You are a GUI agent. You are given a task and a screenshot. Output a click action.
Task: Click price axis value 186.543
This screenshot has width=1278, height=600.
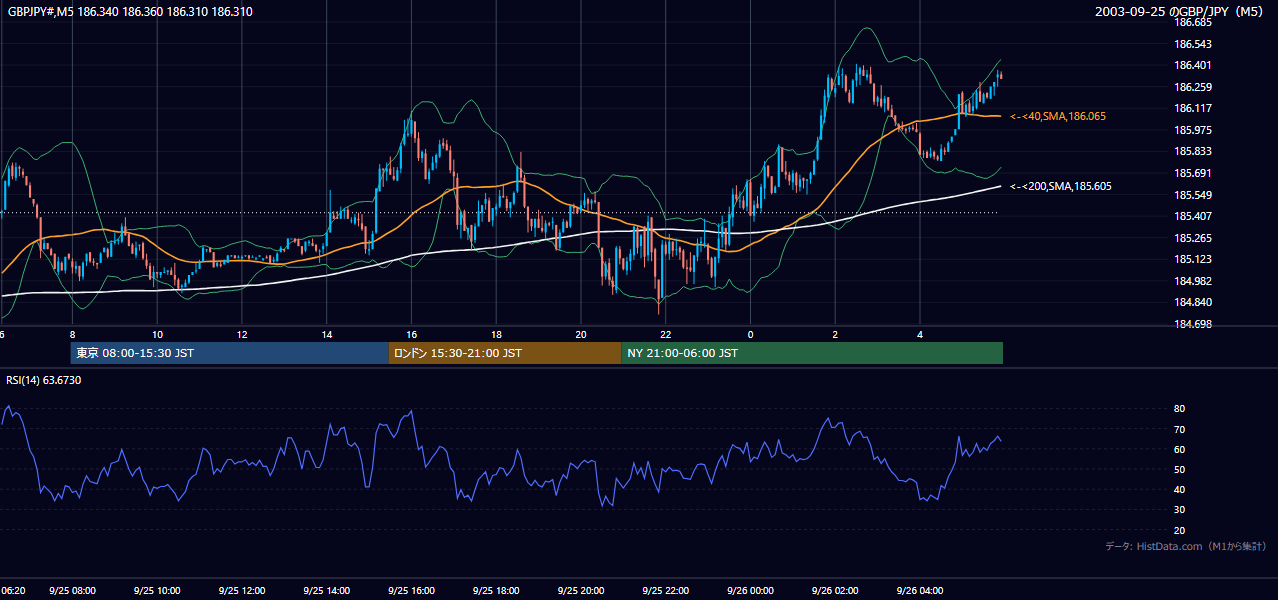pos(1193,44)
